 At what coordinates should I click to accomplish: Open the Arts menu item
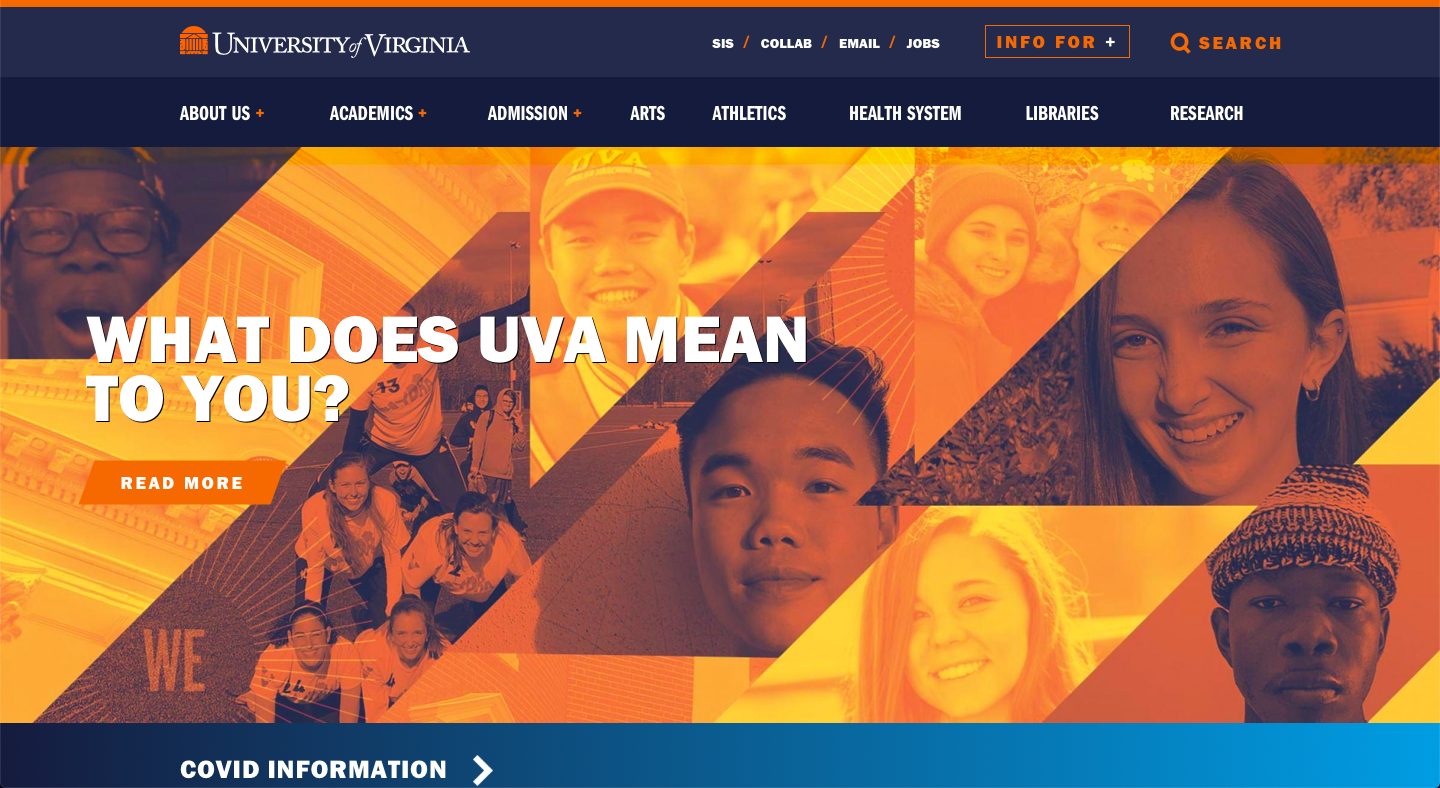tap(647, 114)
